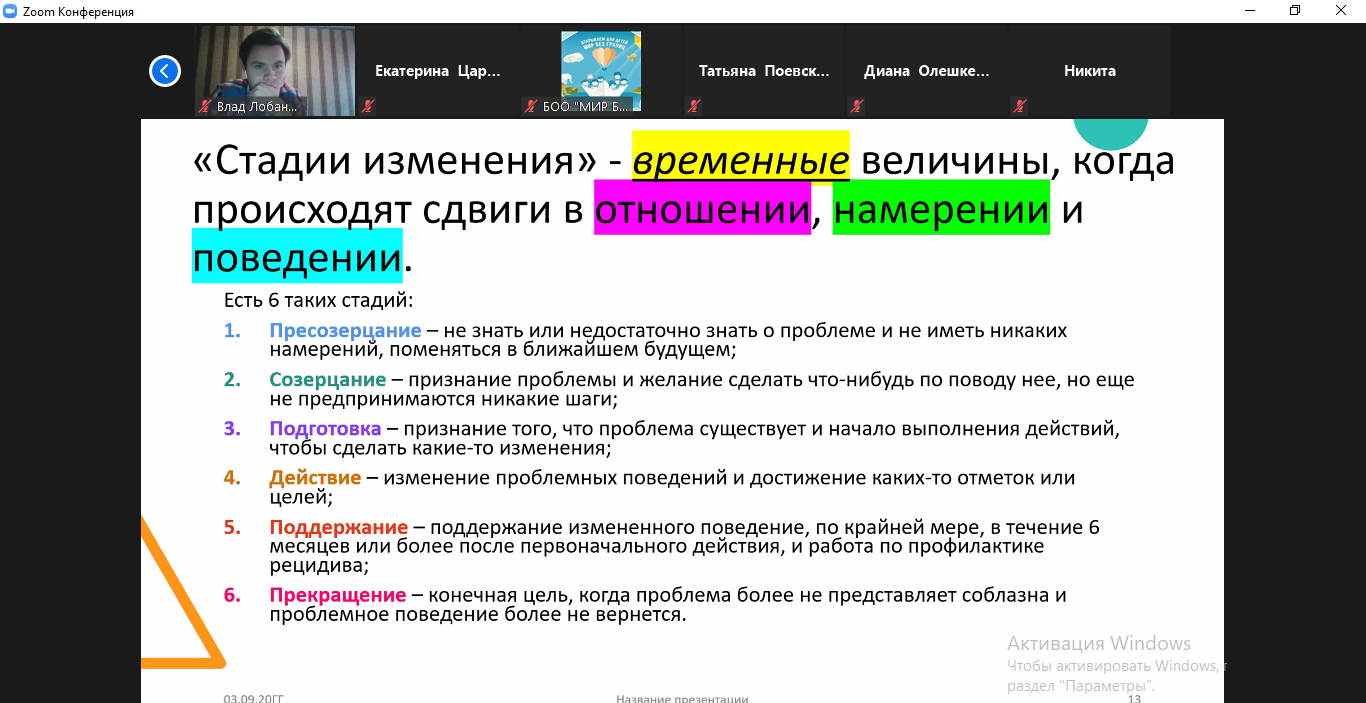Click the Zoom app icon in title bar
This screenshot has height=703, width=1366.
coord(10,11)
